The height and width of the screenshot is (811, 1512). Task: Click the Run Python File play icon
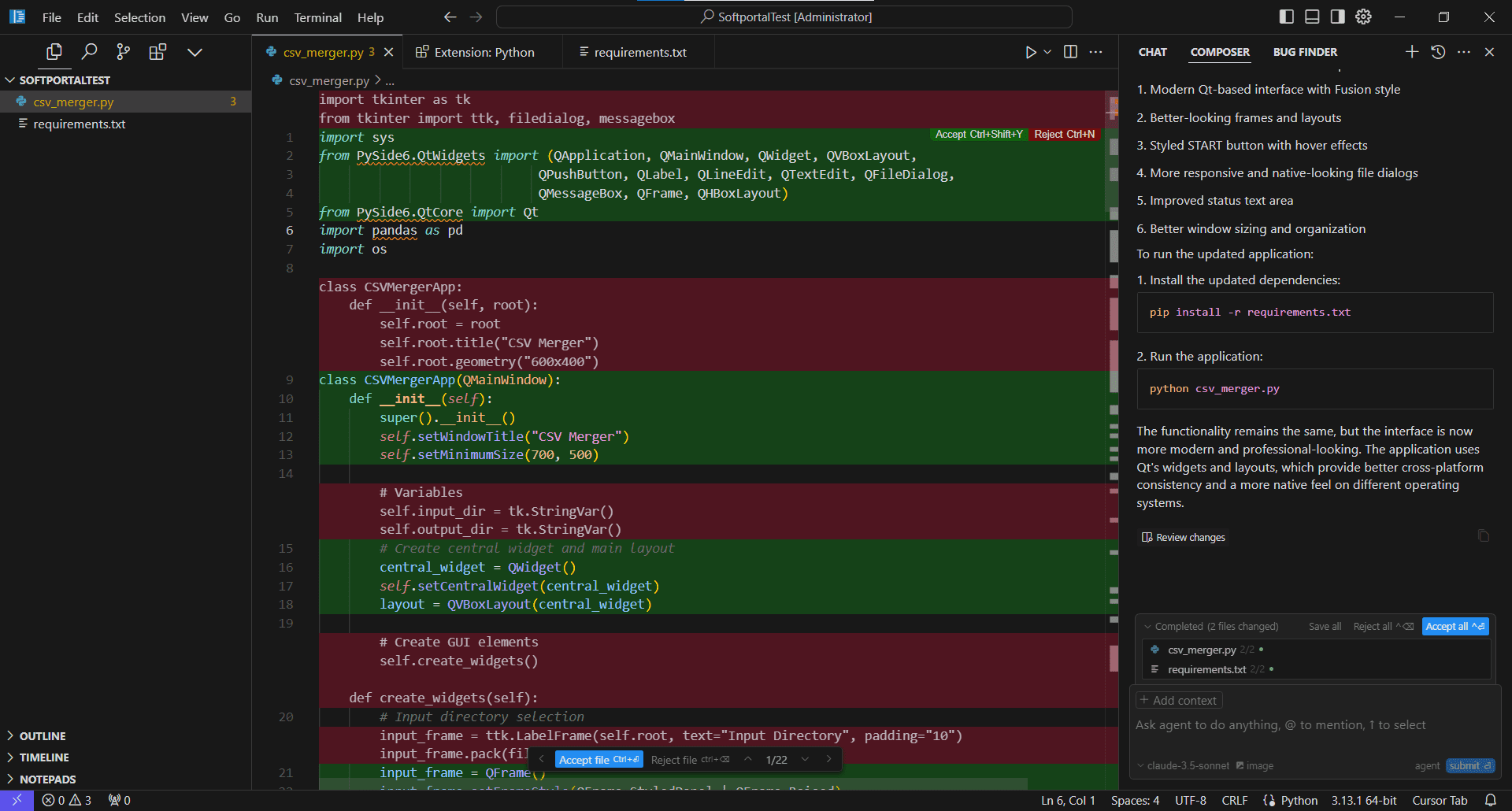(x=1030, y=52)
